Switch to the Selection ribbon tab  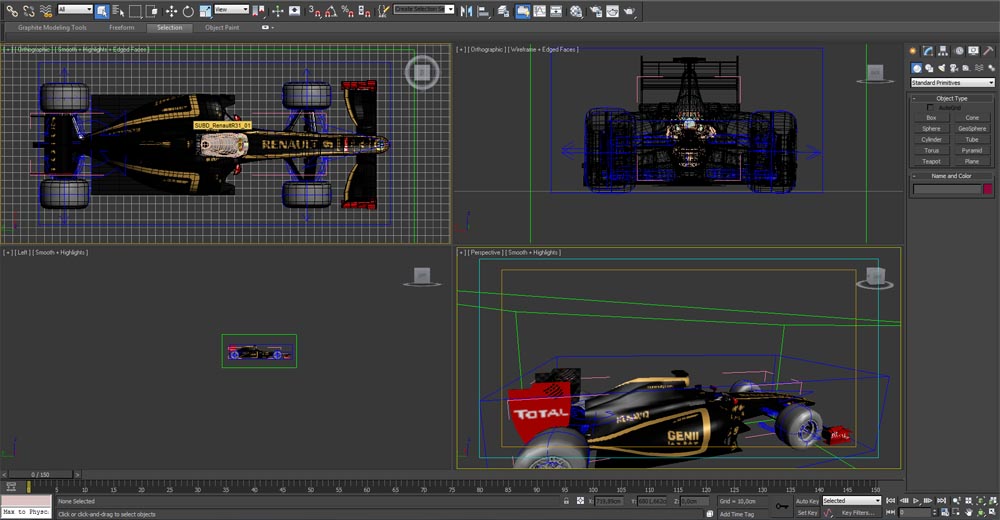(170, 28)
